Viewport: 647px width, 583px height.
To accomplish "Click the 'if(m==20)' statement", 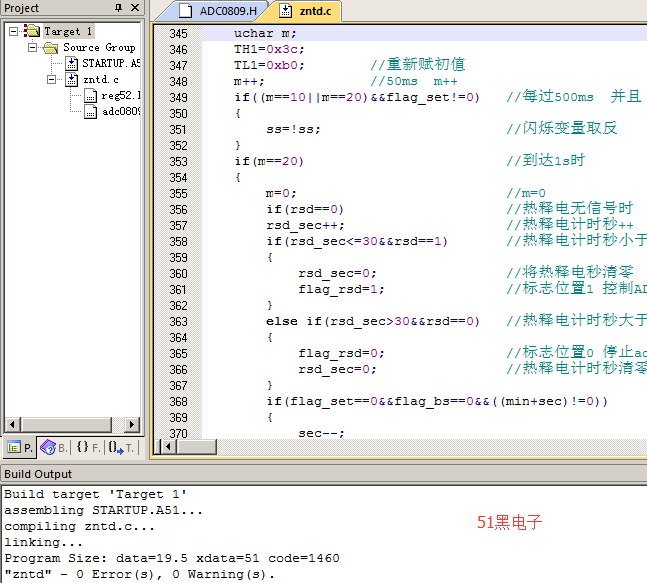I will pos(269,161).
